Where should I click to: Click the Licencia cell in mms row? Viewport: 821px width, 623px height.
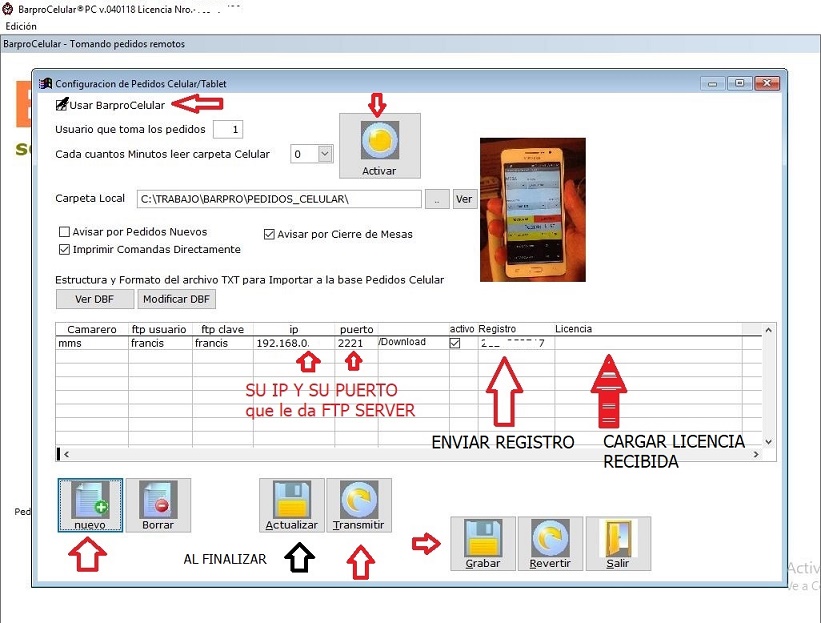tap(648, 343)
